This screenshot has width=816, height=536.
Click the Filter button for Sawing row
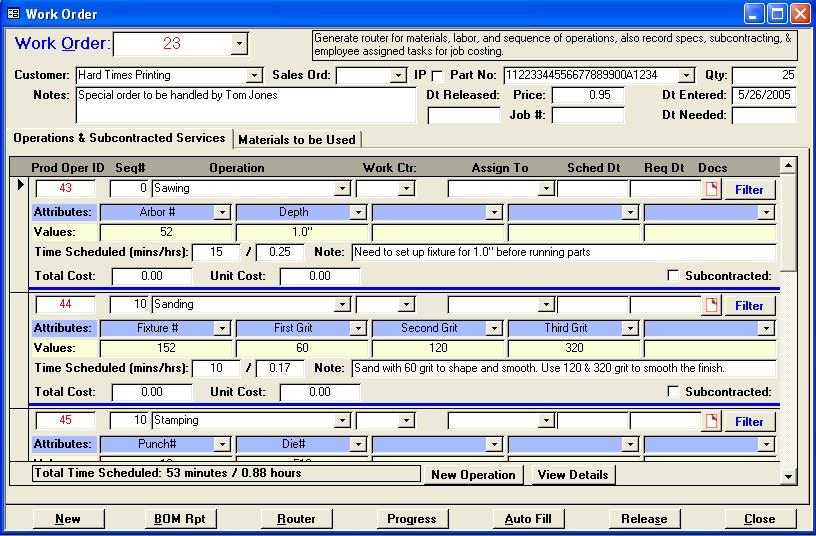749,189
